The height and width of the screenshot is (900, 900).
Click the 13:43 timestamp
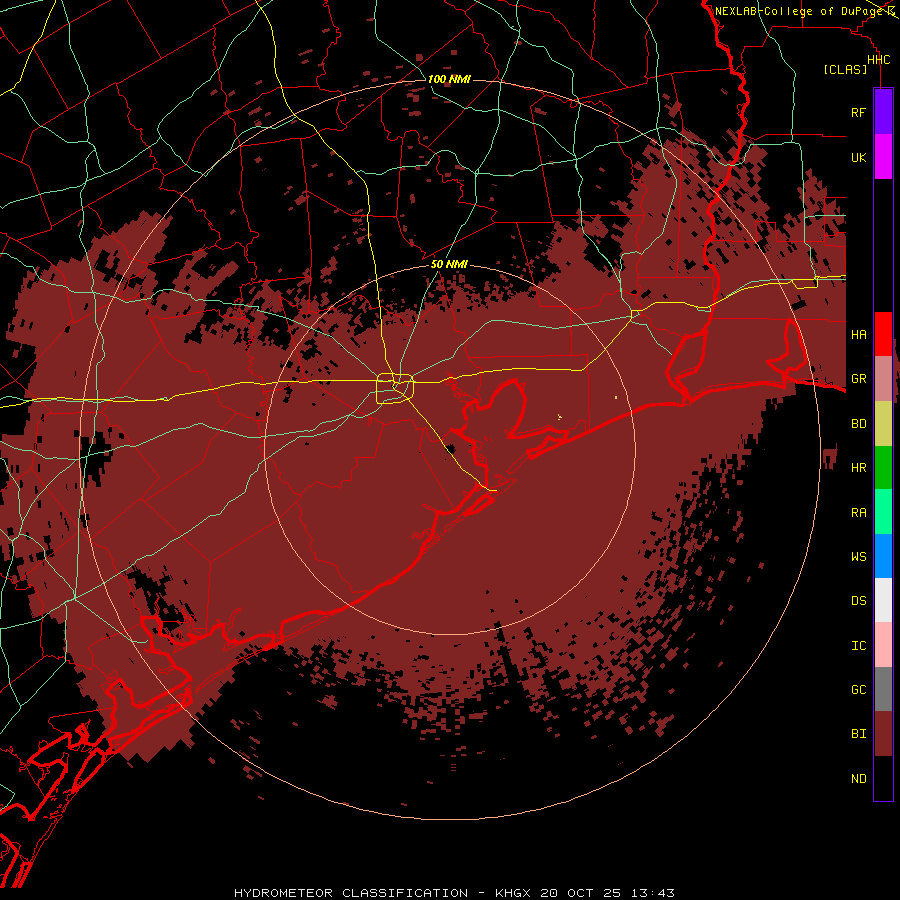coord(652,893)
